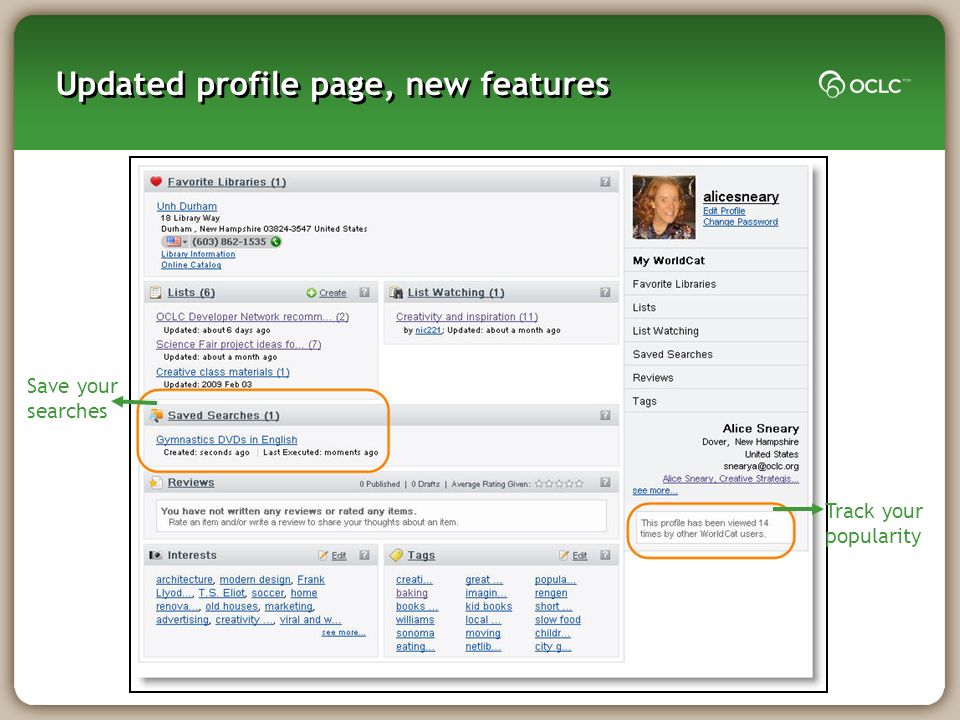Click the Tags heading link
The height and width of the screenshot is (720, 960).
tap(421, 555)
